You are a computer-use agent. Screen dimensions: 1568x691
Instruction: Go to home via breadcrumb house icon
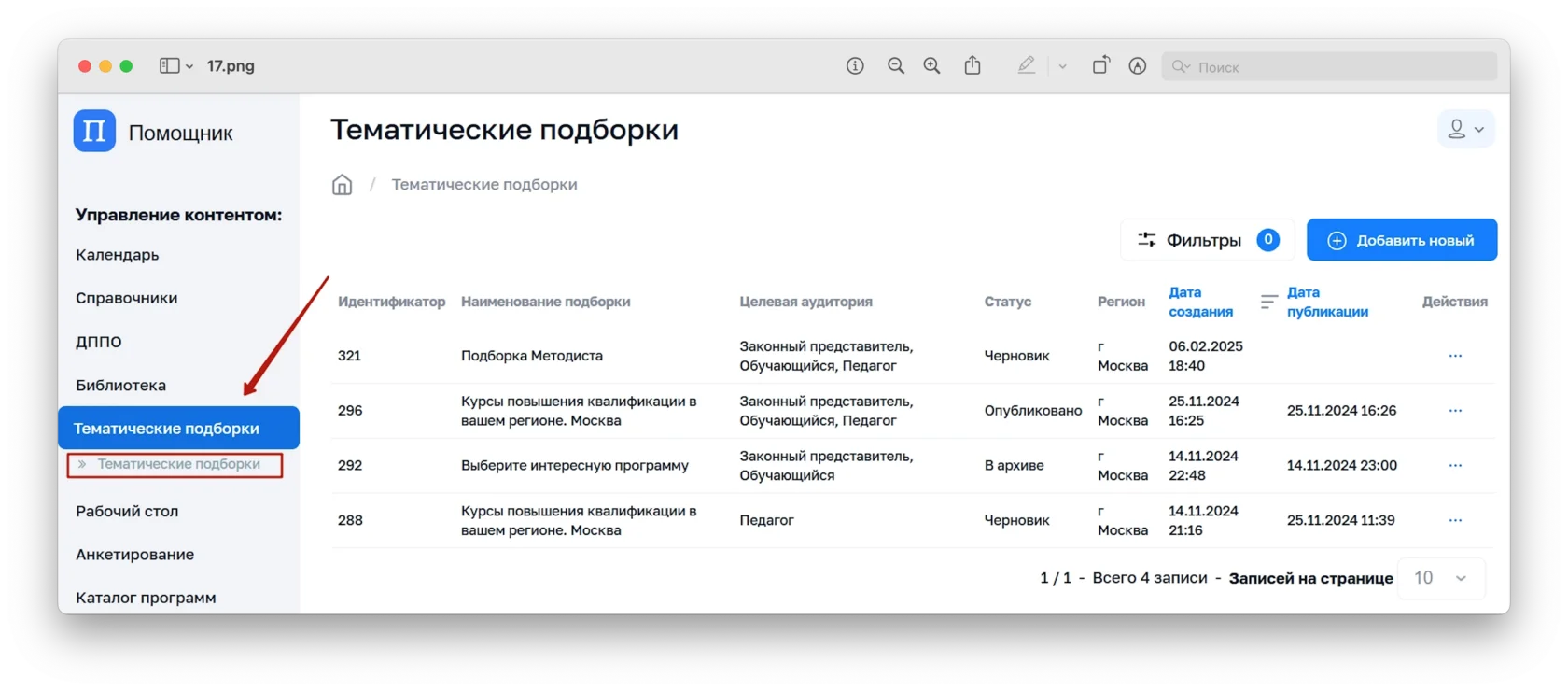click(343, 185)
